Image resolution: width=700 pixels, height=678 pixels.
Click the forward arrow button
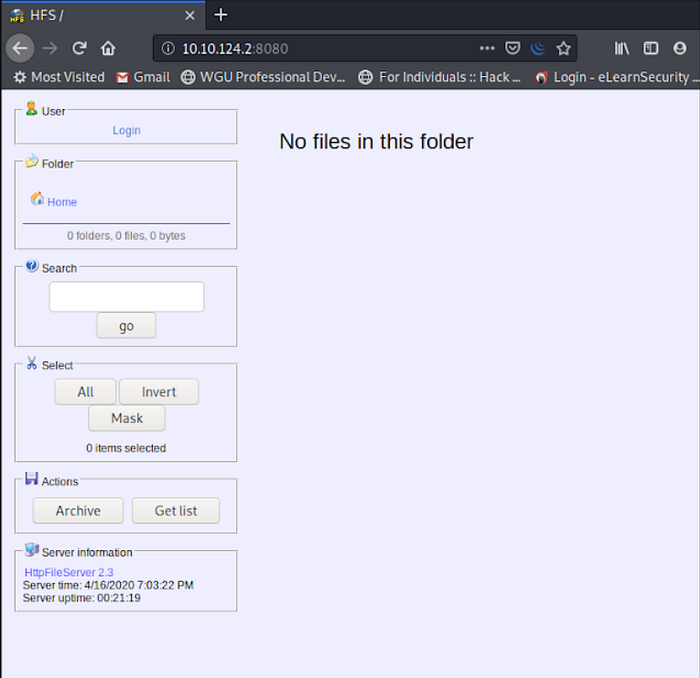point(50,48)
